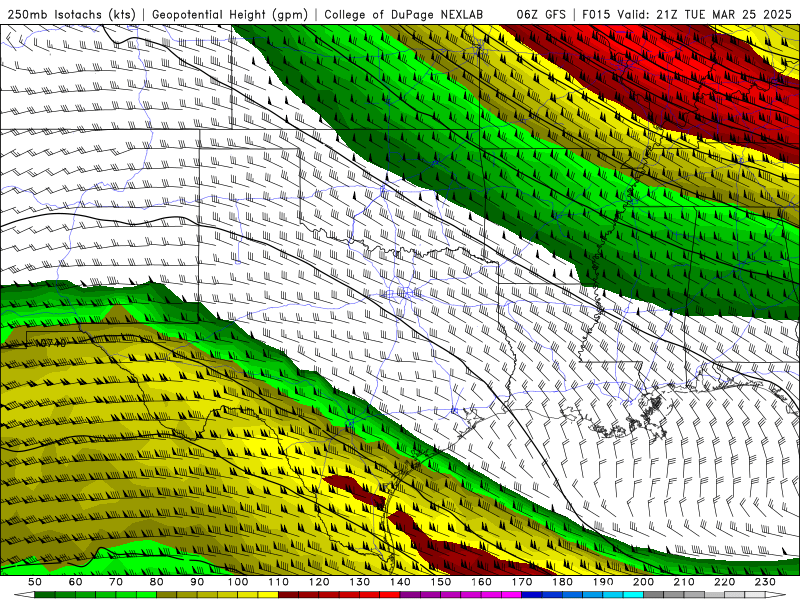Click the 190 label on the color scale
This screenshot has height=600, width=800.
click(603, 582)
